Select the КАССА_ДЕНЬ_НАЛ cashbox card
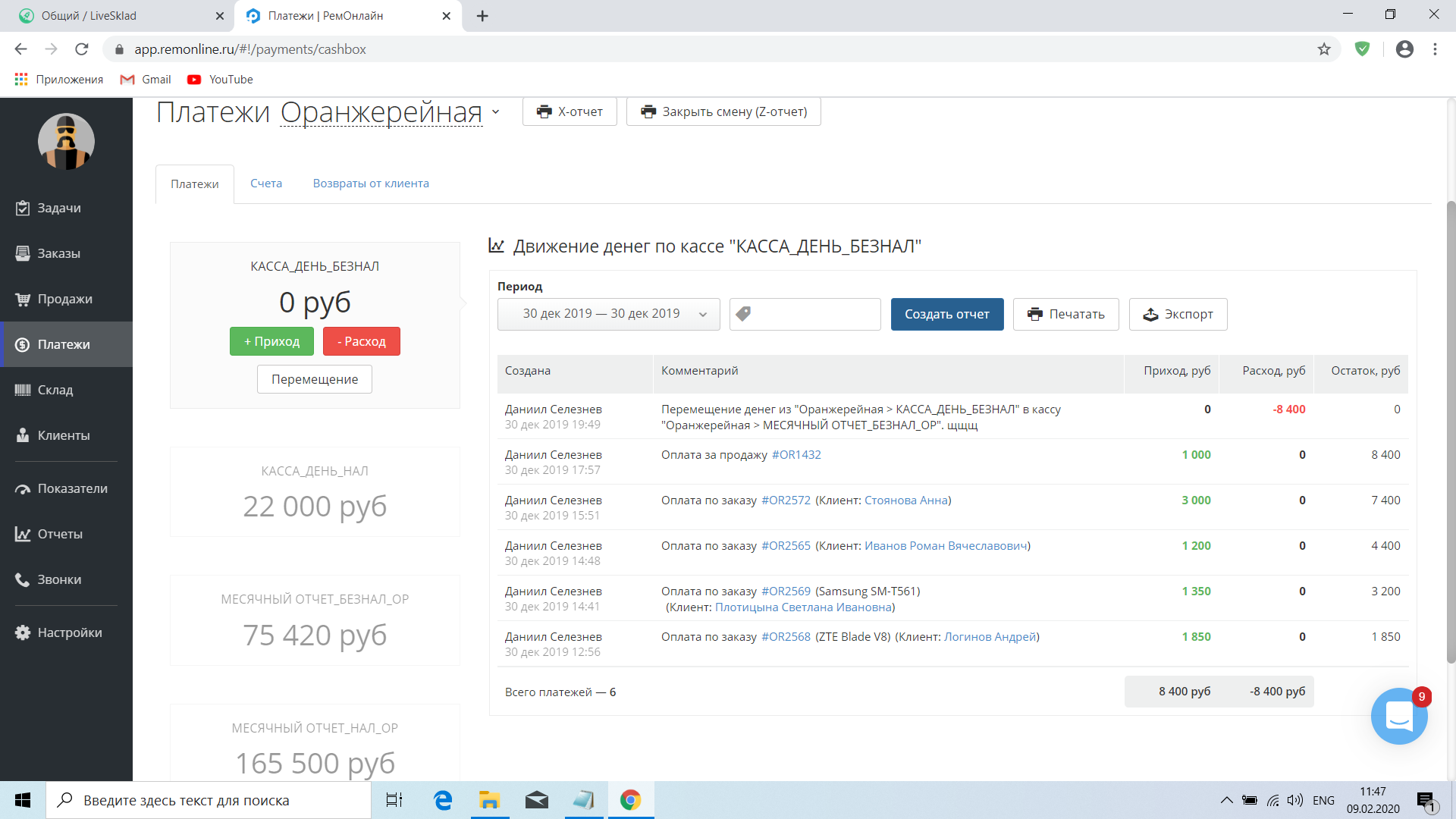 point(315,491)
